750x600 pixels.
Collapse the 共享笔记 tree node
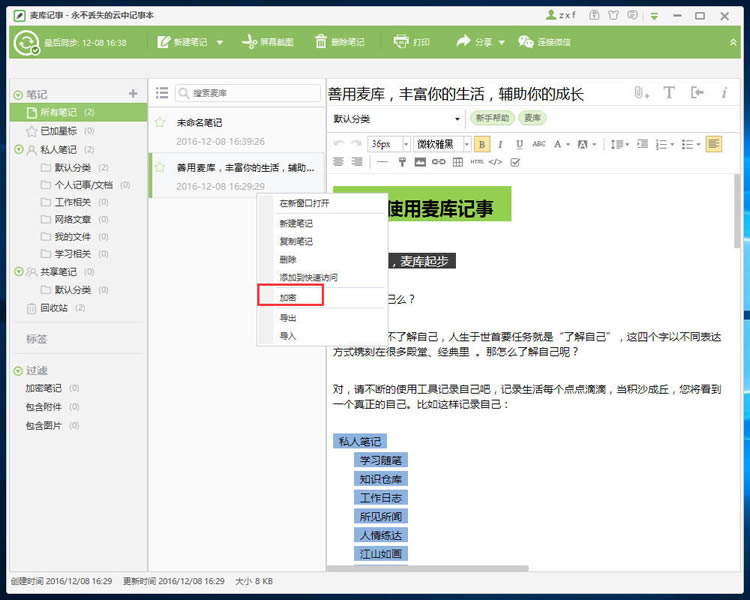19,271
